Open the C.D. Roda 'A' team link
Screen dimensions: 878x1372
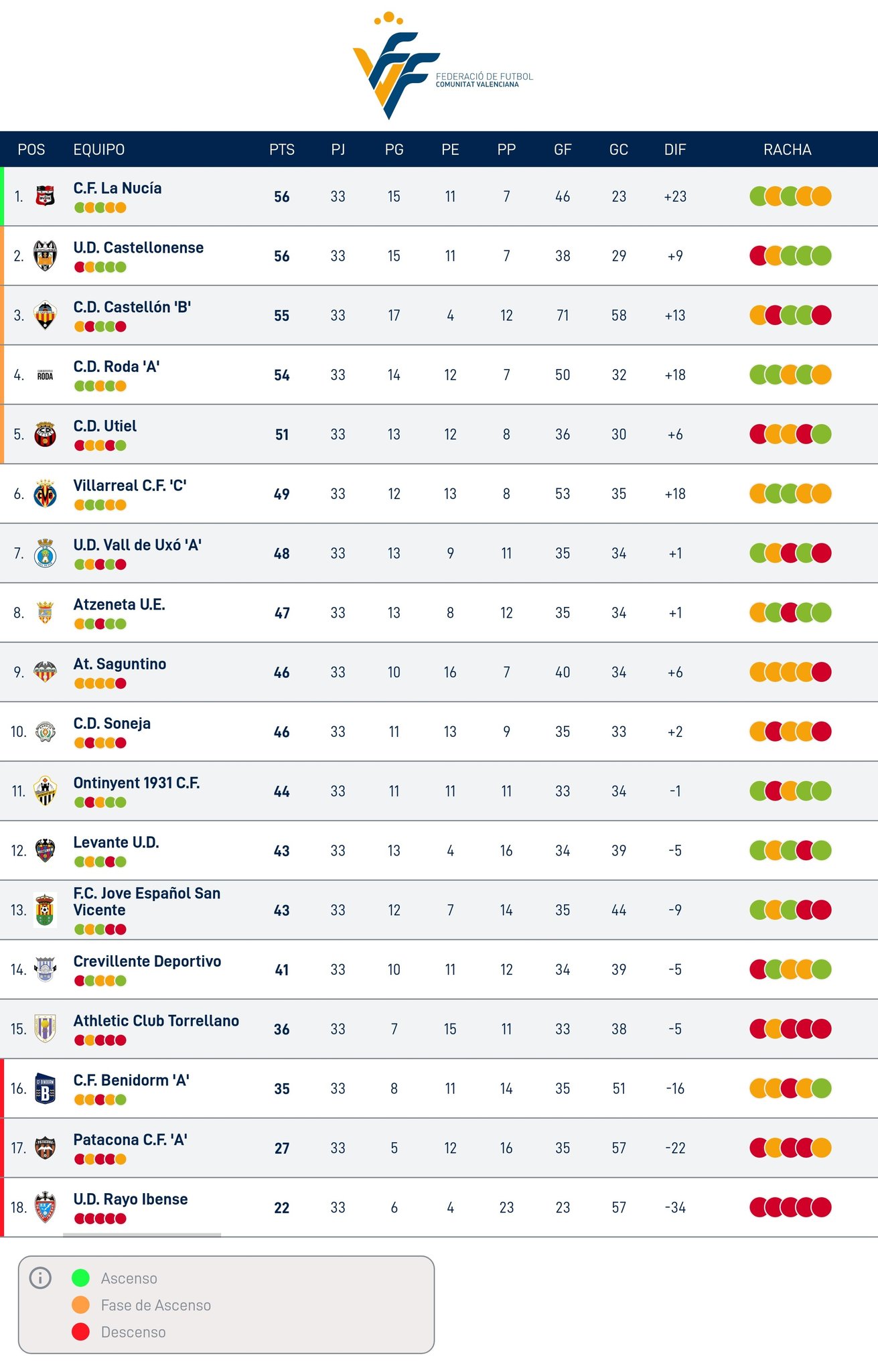tap(117, 366)
